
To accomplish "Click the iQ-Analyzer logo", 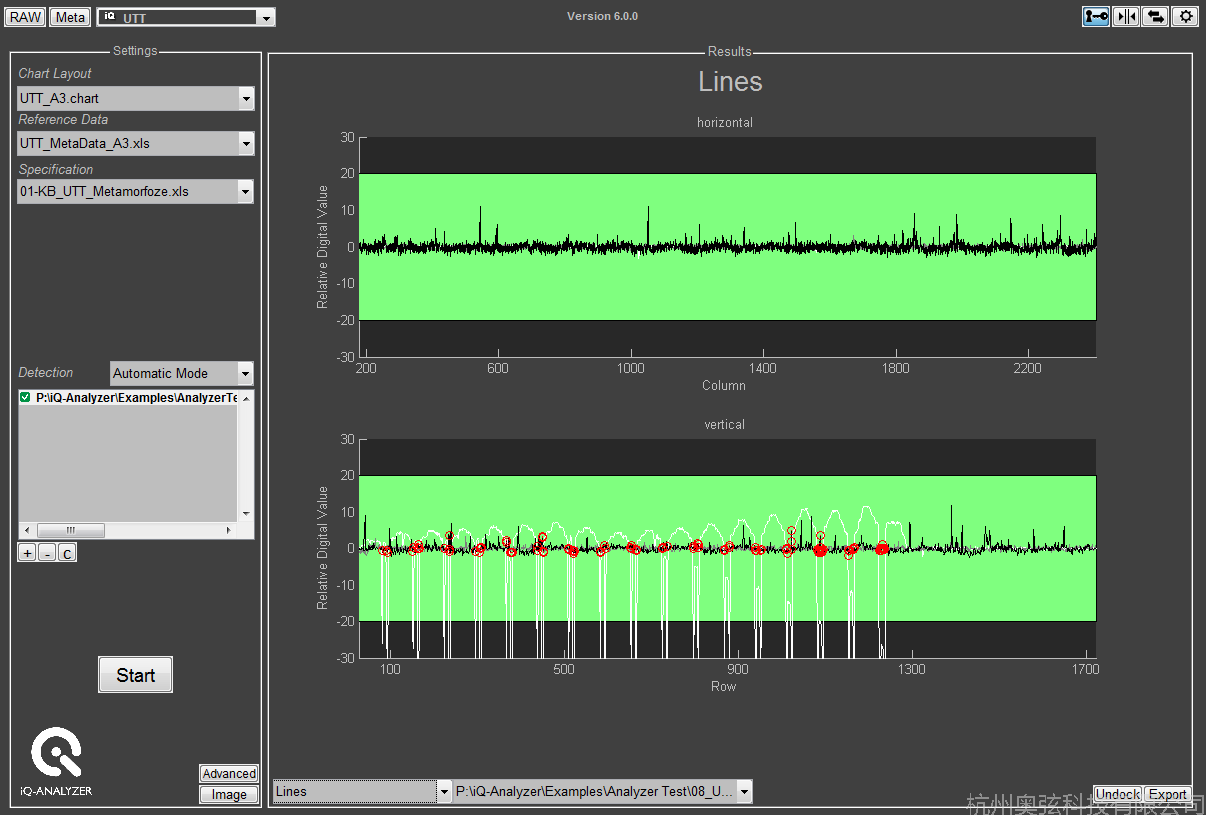I will 56,762.
